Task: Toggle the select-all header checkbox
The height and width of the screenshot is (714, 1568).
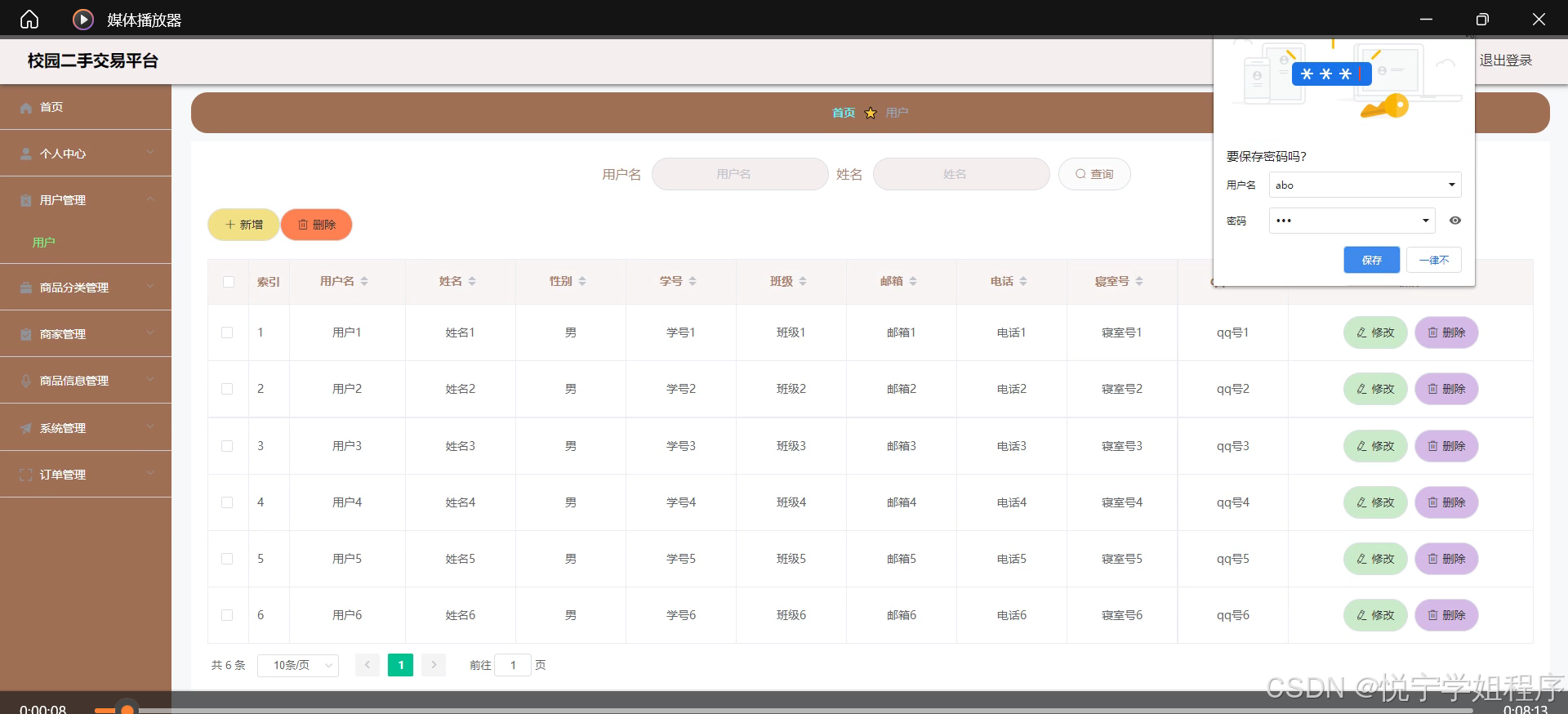Action: pyautogui.click(x=229, y=282)
